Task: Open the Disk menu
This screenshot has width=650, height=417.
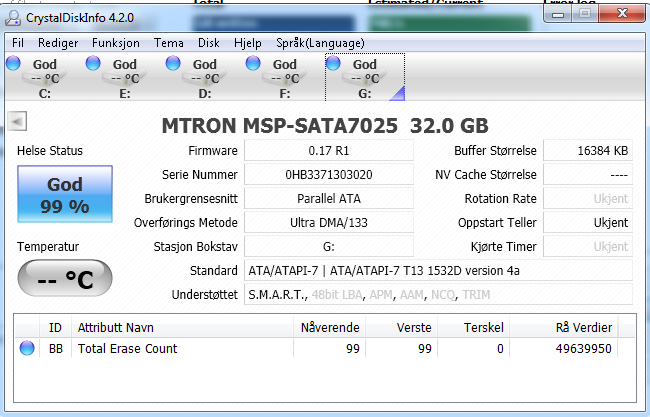Action: pyautogui.click(x=209, y=43)
